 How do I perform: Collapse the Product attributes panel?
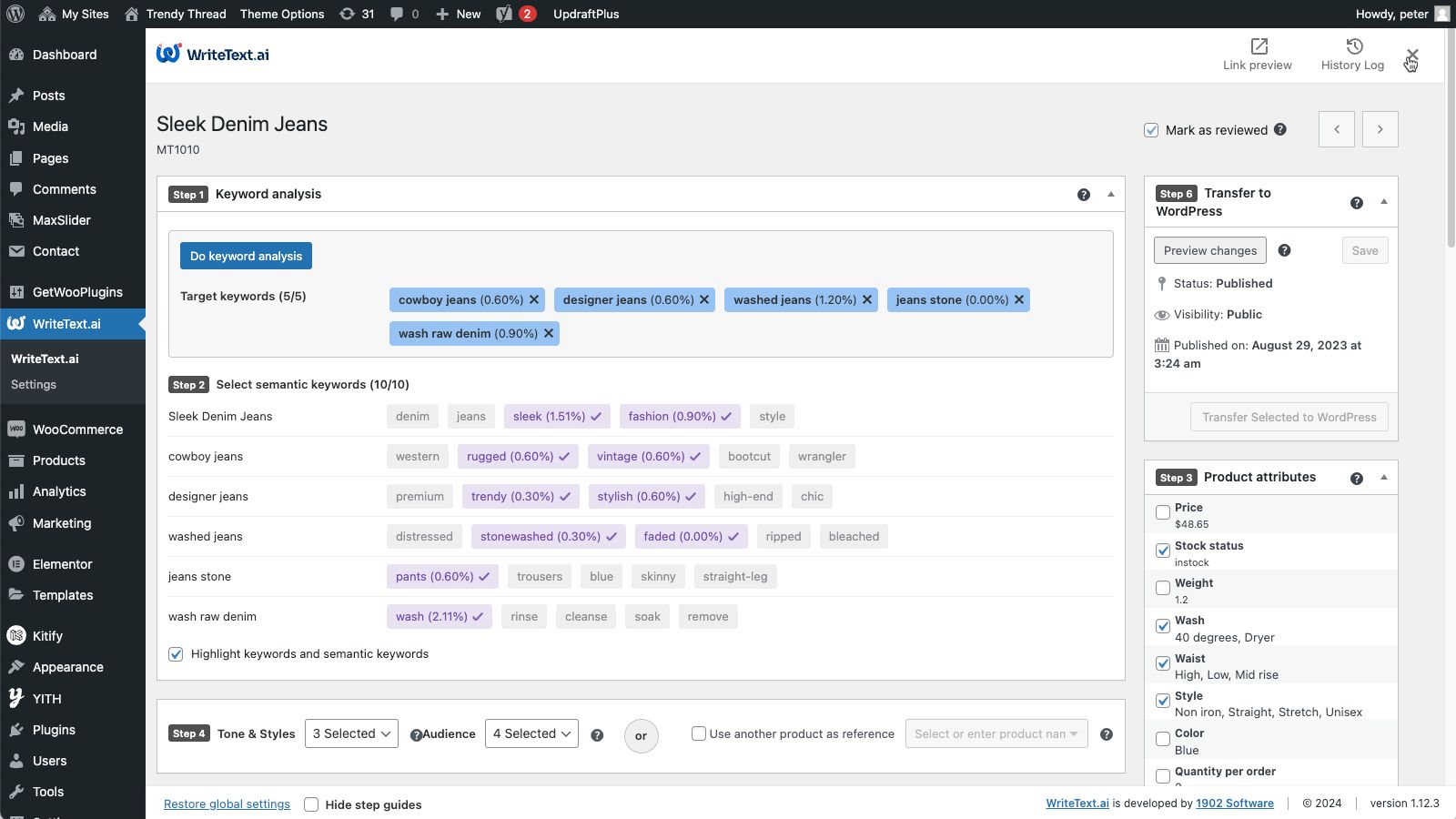[x=1383, y=477]
